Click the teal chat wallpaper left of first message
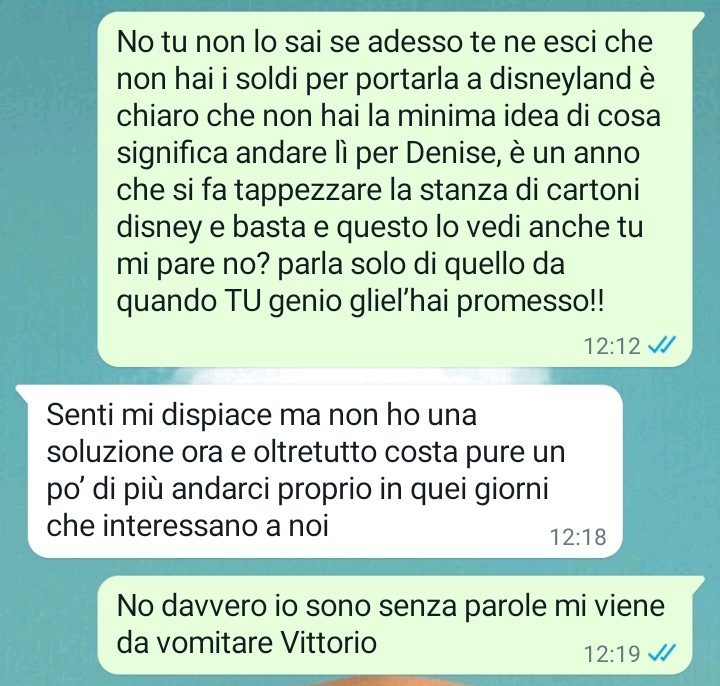The width and height of the screenshot is (720, 686). click(x=48, y=184)
